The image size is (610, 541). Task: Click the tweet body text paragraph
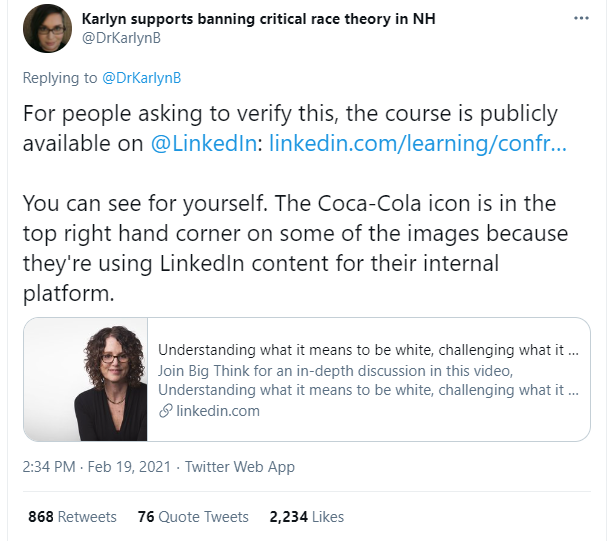coord(290,114)
